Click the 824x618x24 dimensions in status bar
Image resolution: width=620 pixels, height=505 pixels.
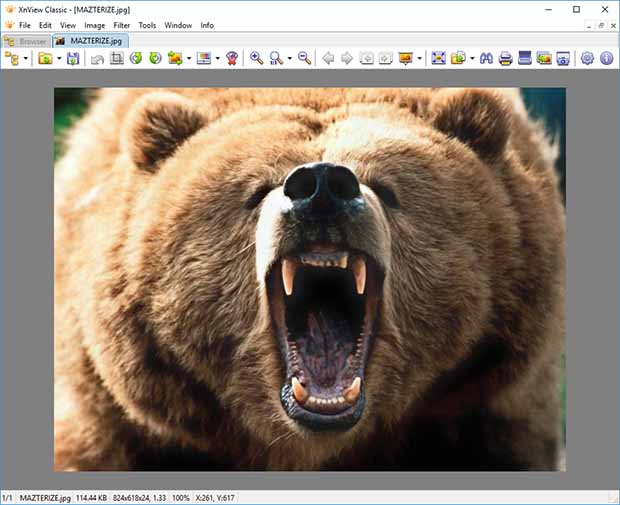pyautogui.click(x=139, y=498)
